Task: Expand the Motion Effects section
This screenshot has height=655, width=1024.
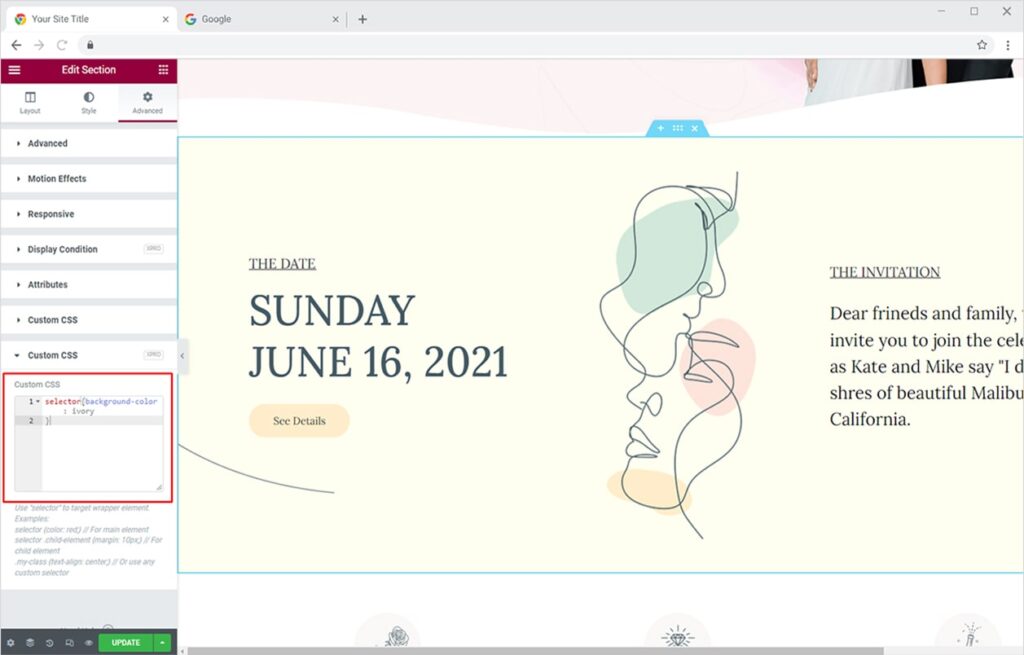Action: click(57, 179)
